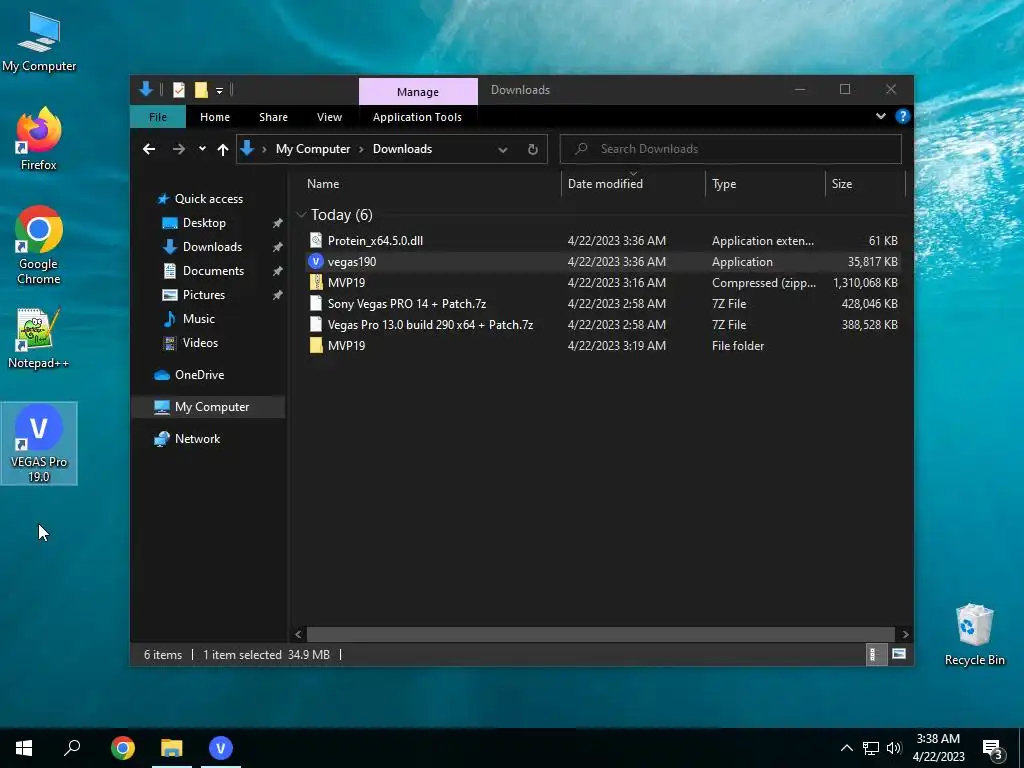The image size is (1024, 768).
Task: Open the Help question mark icon
Action: [x=903, y=116]
